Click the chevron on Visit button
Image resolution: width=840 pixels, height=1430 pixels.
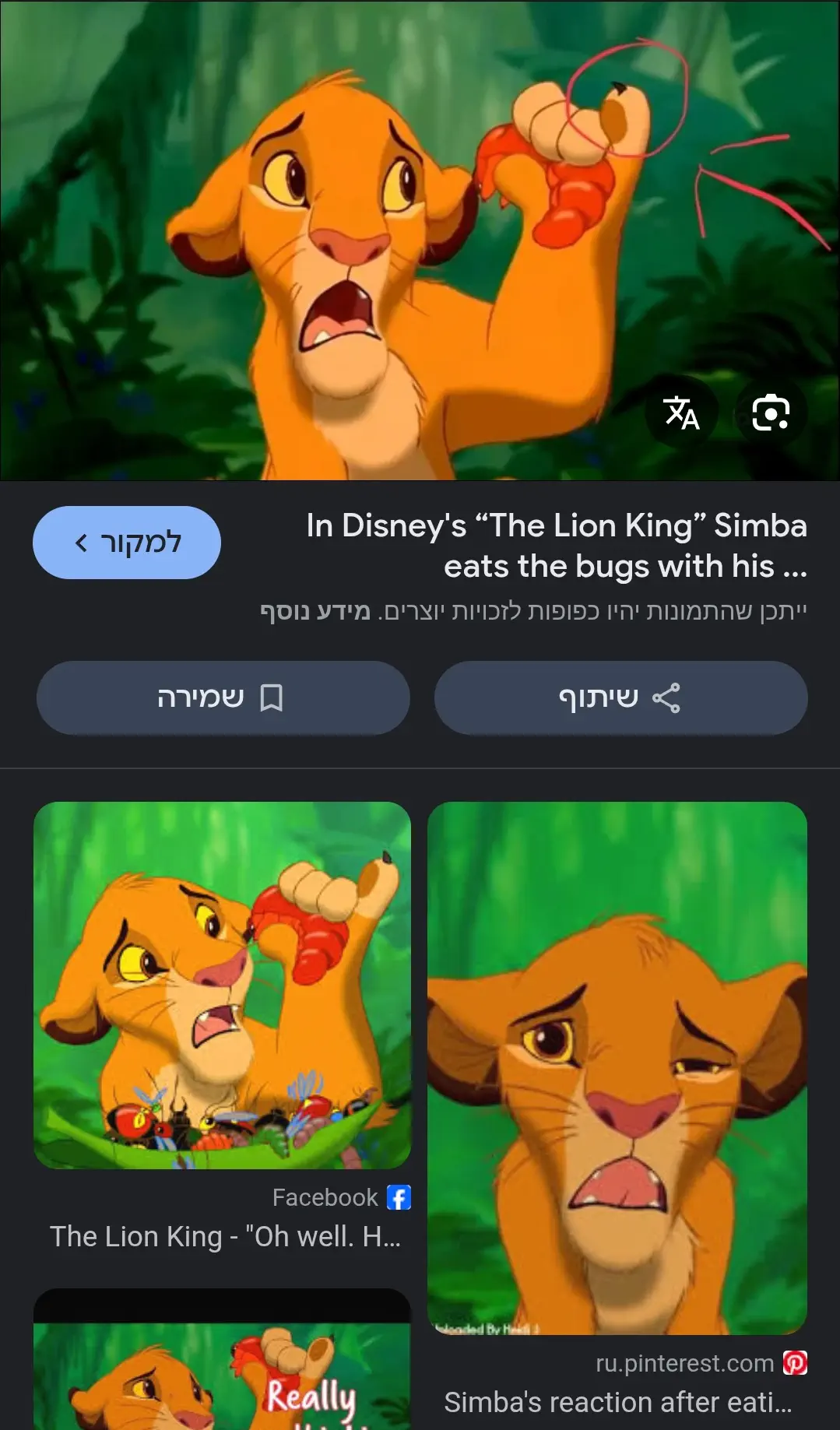point(81,543)
